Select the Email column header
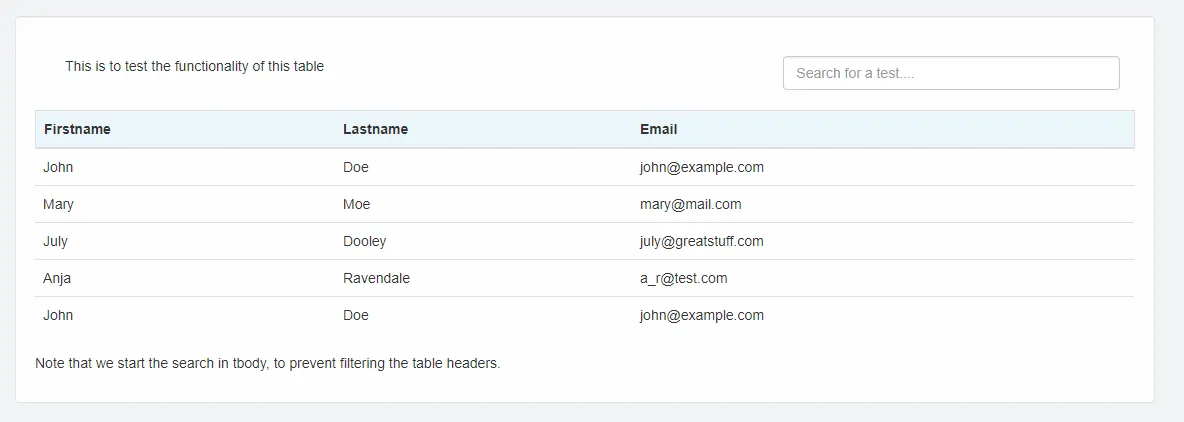This screenshot has width=1184, height=422. coord(658,129)
